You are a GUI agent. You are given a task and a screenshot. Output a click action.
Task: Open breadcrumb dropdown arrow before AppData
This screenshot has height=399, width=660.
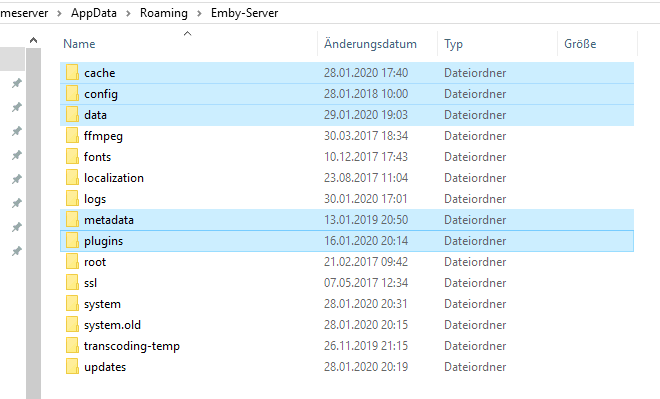[x=59, y=13]
